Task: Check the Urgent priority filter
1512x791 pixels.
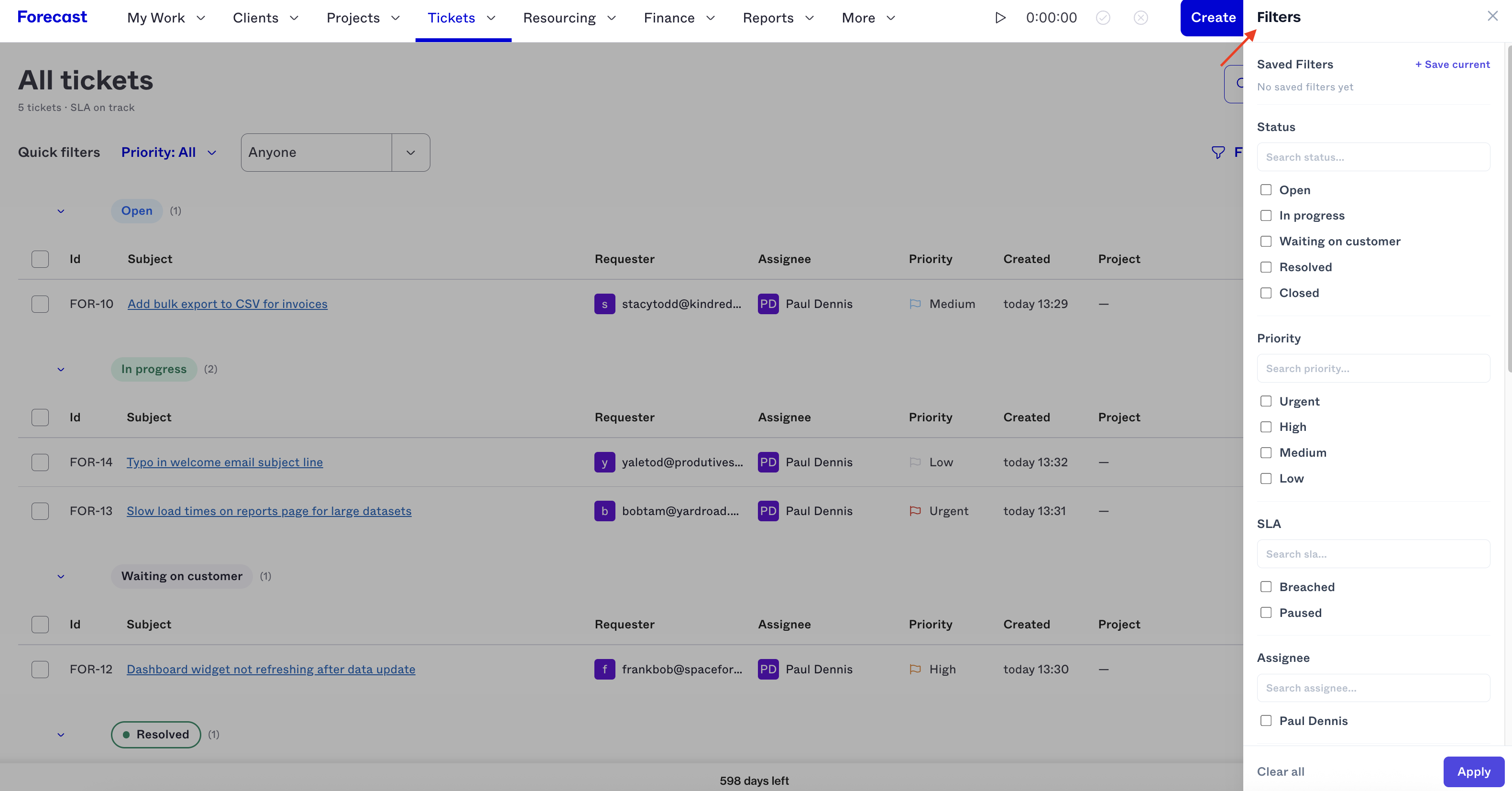Action: (1265, 401)
